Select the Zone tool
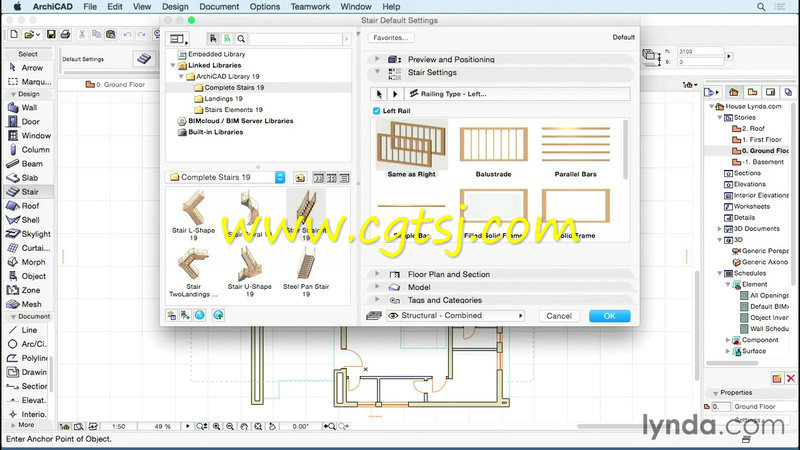800x450 pixels. tap(28, 290)
